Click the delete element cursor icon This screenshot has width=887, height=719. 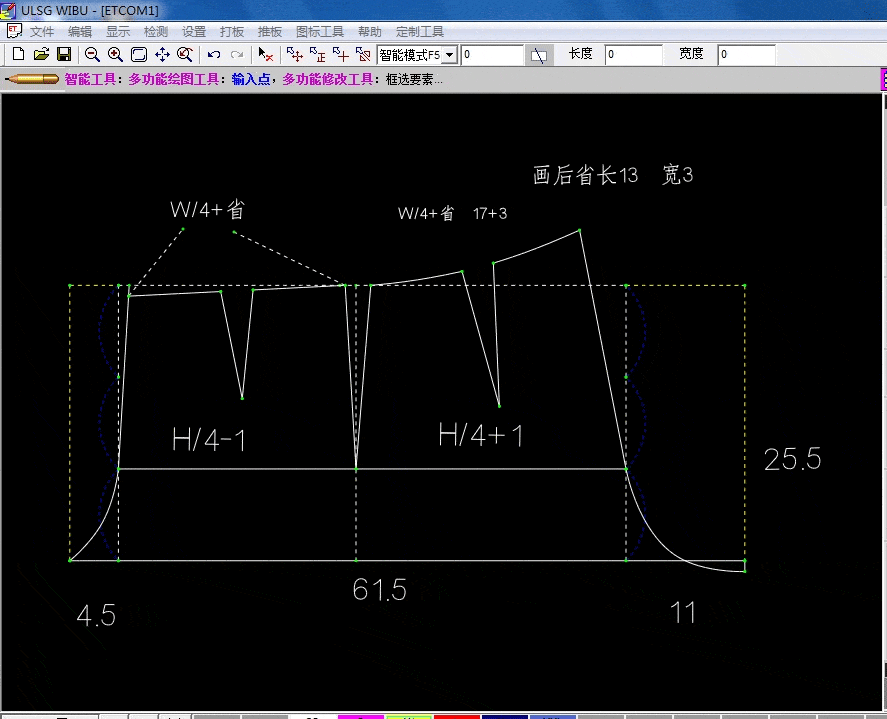[x=265, y=54]
